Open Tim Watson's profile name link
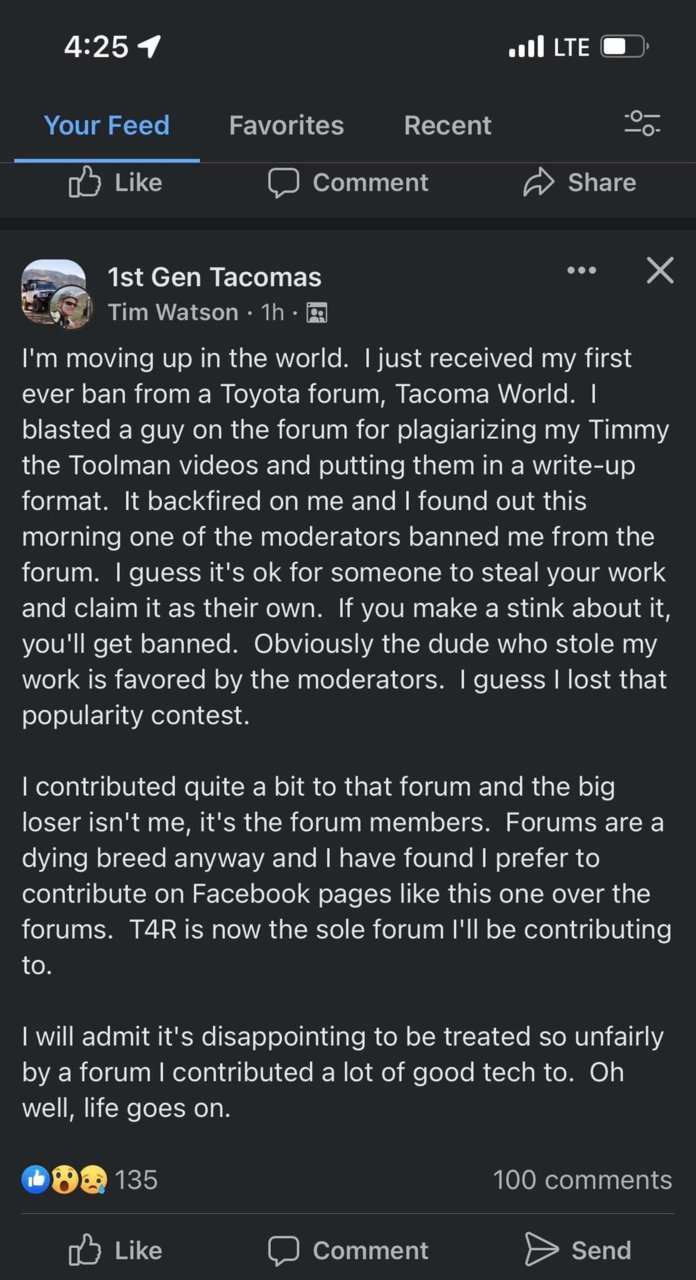 point(173,313)
